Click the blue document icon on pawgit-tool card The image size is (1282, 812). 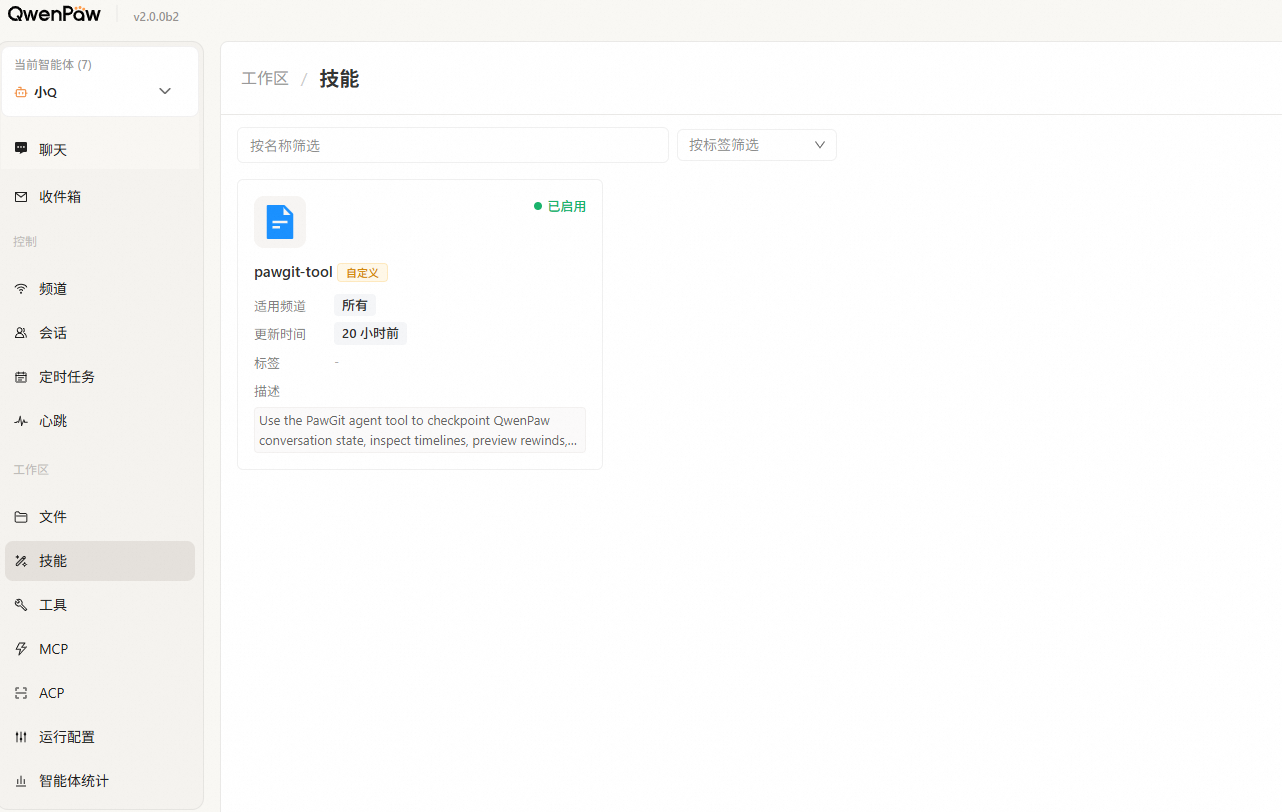click(280, 222)
